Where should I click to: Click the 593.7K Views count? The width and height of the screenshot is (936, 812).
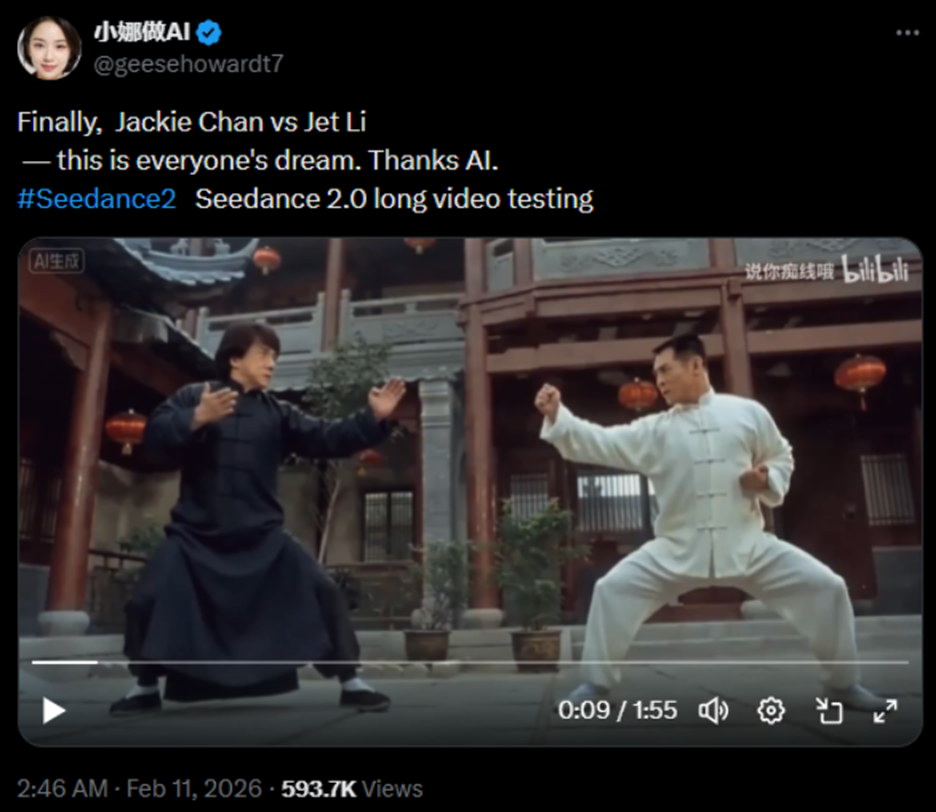(x=352, y=789)
